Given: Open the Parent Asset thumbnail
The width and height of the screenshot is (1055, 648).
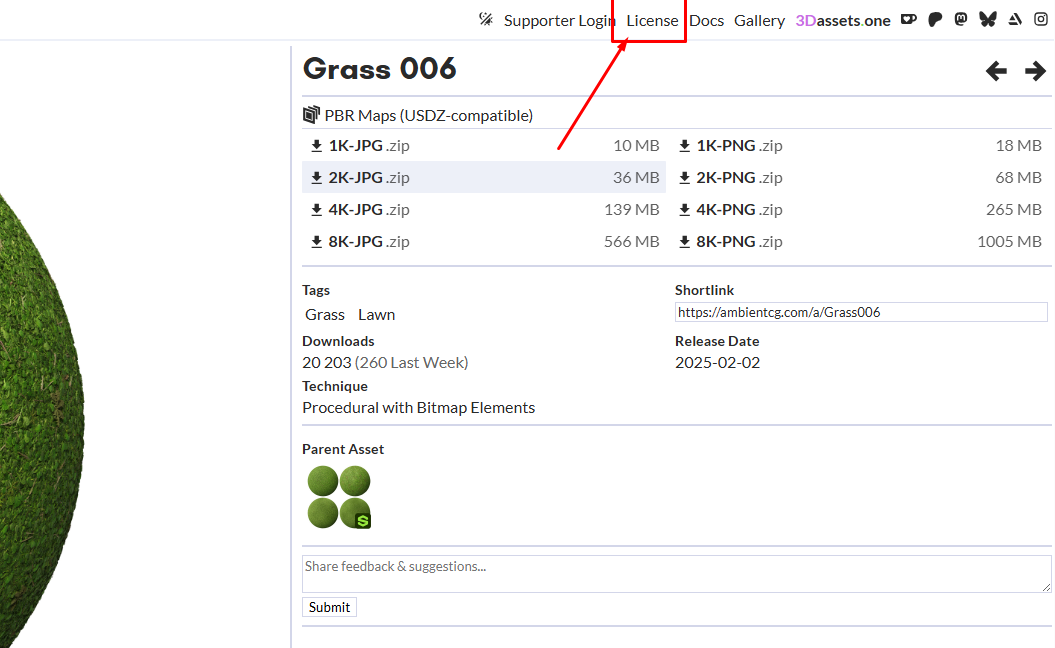Looking at the screenshot, I should click(339, 497).
